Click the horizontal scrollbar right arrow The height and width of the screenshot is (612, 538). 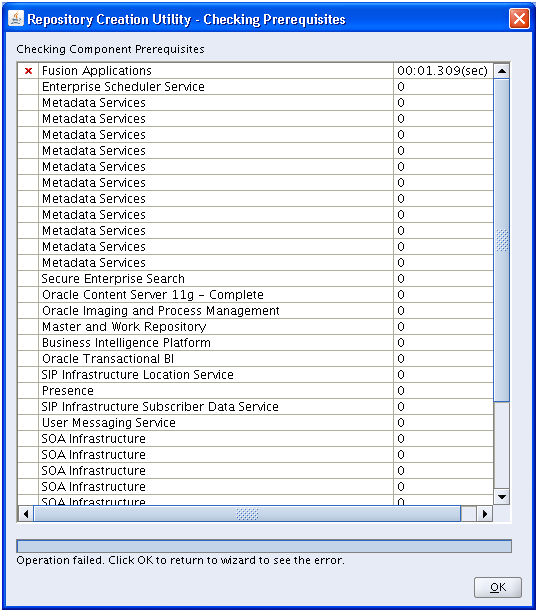(x=485, y=514)
